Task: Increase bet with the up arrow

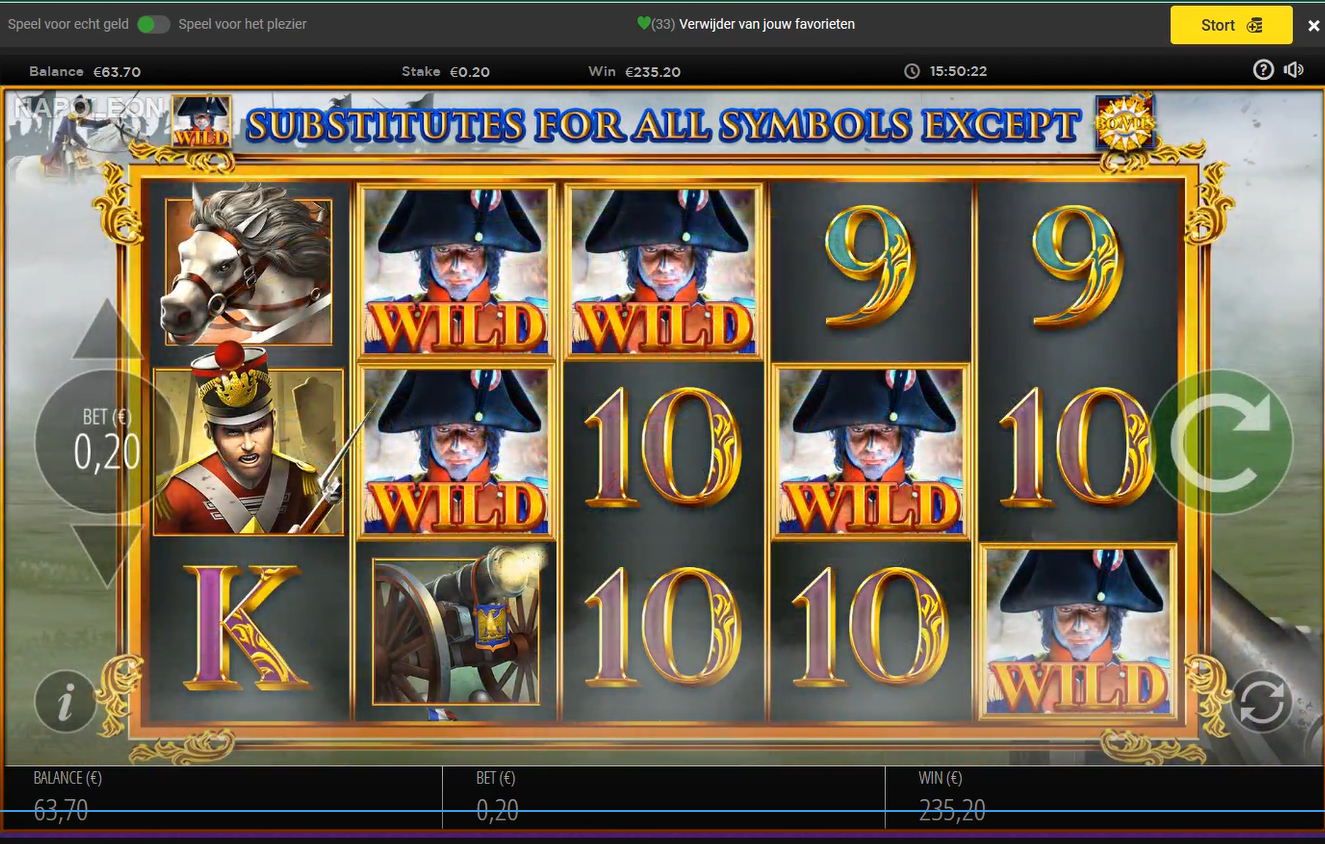Action: click(x=107, y=331)
